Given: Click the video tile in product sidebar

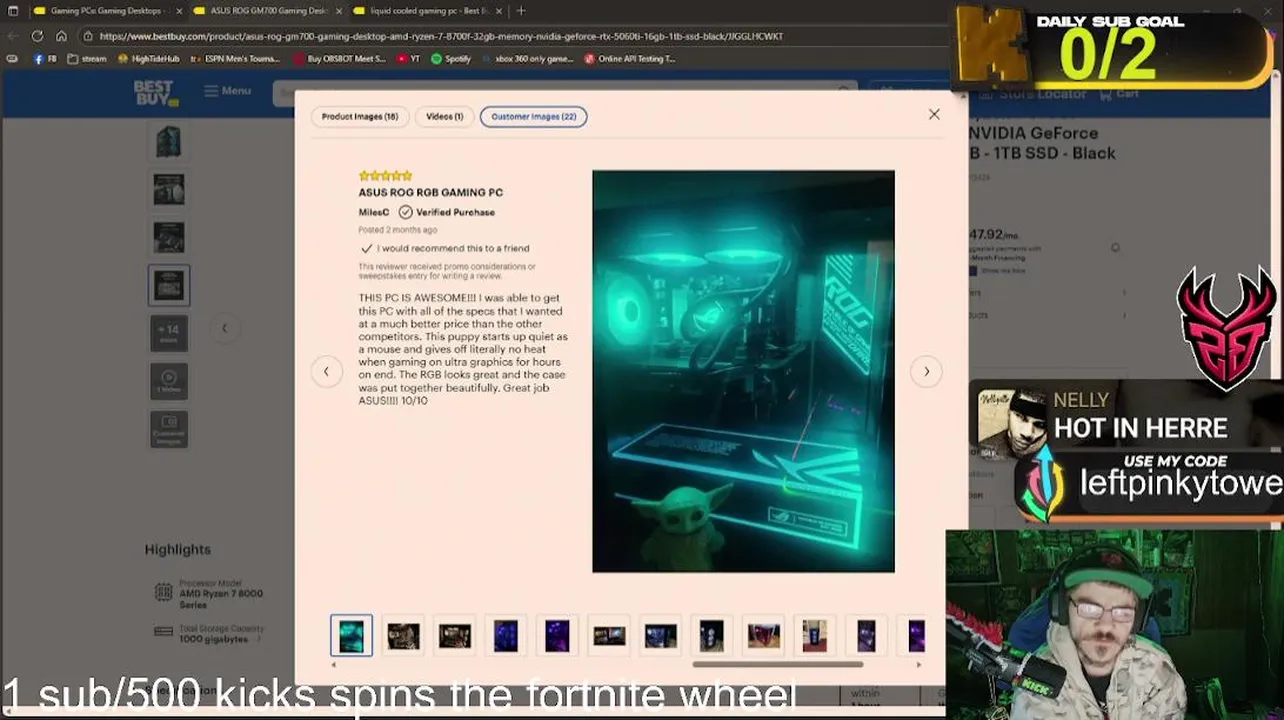Looking at the screenshot, I should pyautogui.click(x=169, y=381).
